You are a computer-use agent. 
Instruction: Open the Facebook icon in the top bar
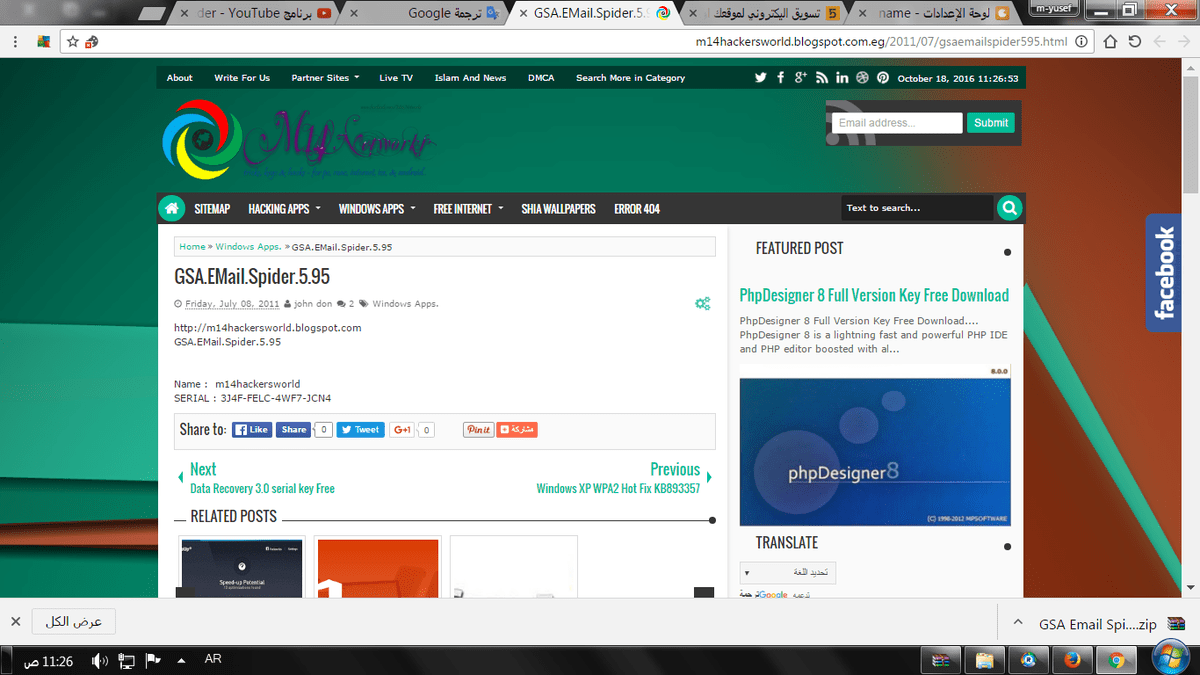[781, 77]
